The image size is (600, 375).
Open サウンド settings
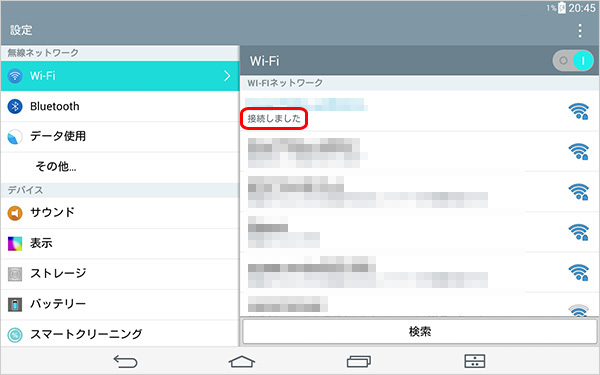120,213
